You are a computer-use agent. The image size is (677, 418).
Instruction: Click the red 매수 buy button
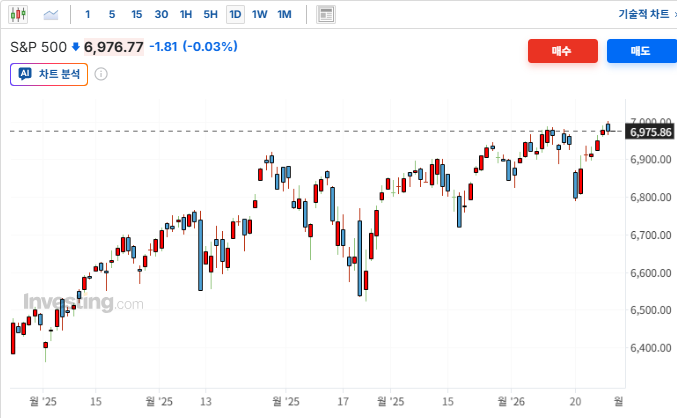click(563, 51)
